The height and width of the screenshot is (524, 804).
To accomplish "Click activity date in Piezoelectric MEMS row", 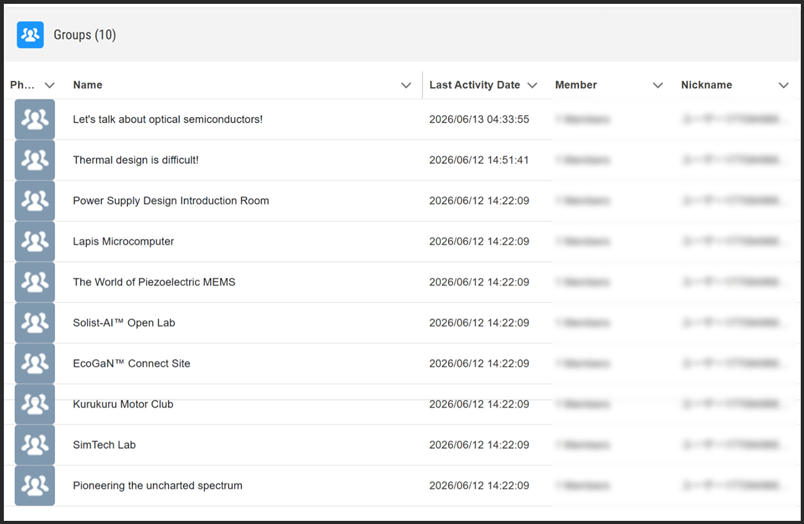I will click(x=479, y=282).
